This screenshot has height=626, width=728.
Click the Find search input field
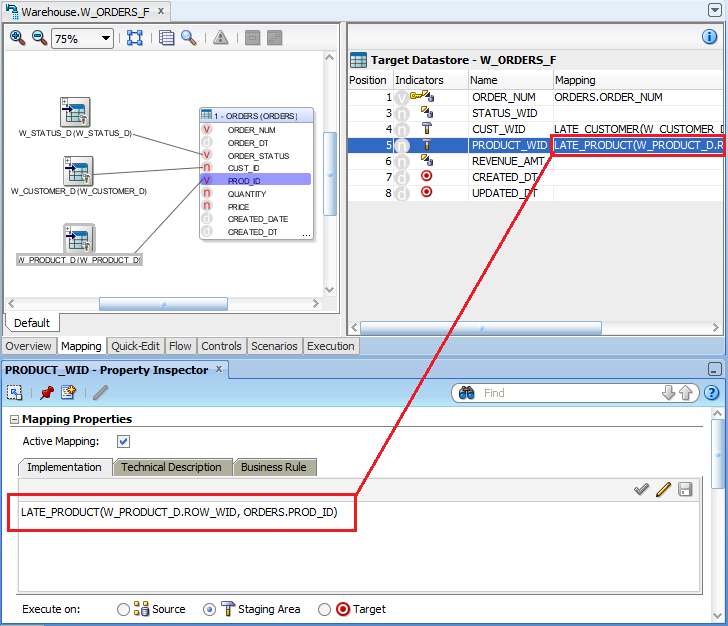click(570, 393)
